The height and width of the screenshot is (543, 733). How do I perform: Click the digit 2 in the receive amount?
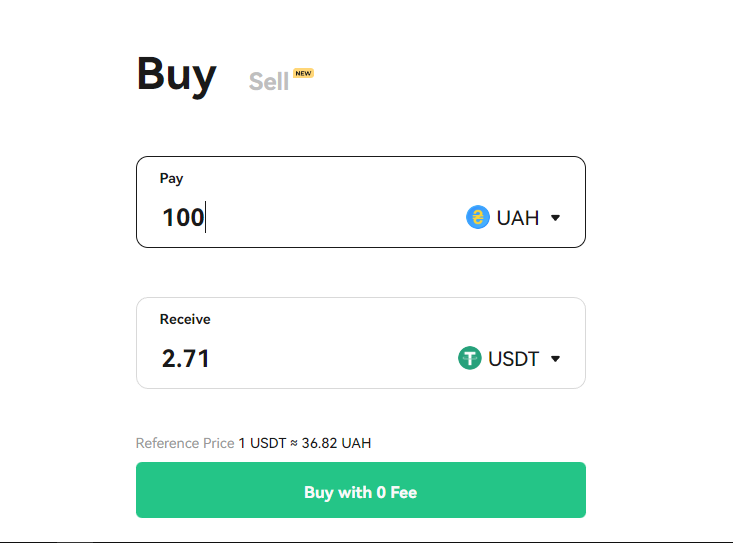tap(169, 358)
